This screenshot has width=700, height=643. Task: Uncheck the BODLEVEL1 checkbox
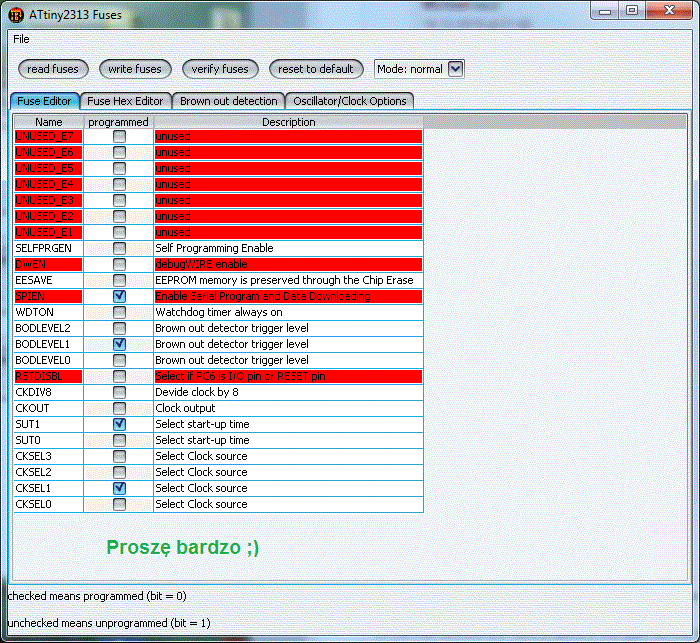[x=119, y=344]
